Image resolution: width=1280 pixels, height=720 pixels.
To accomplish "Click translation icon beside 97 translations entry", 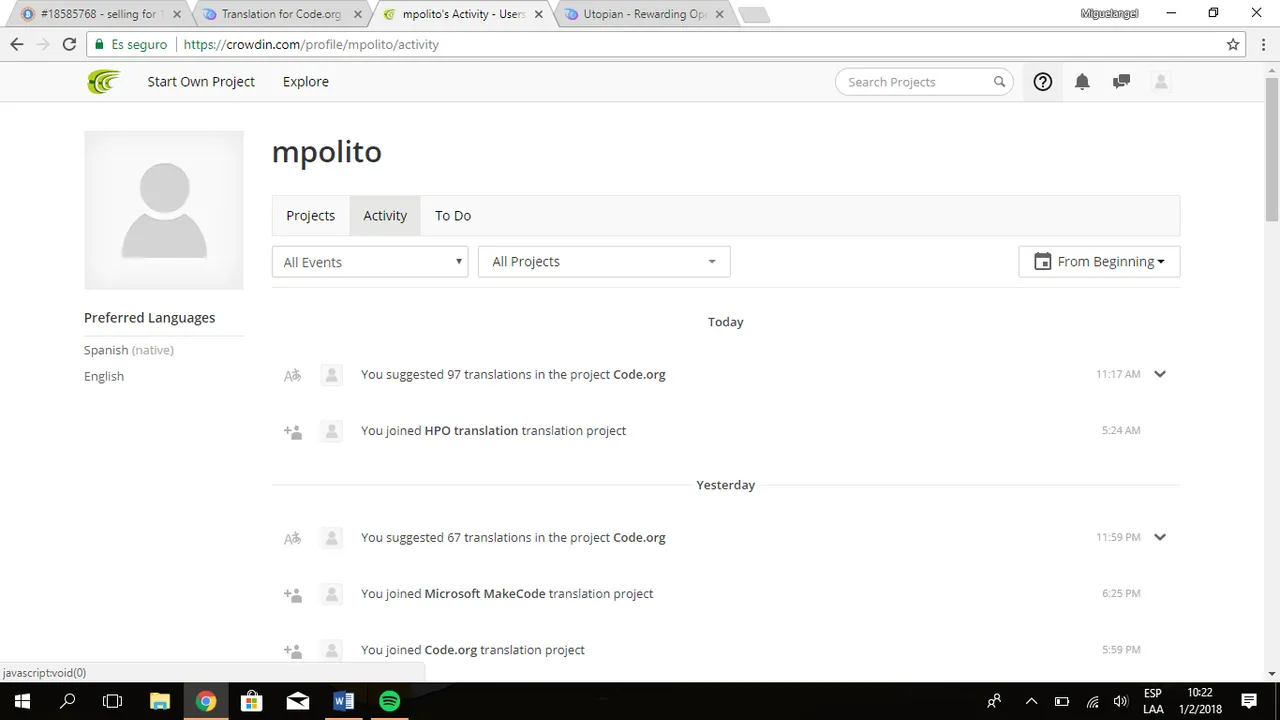I will (x=292, y=375).
